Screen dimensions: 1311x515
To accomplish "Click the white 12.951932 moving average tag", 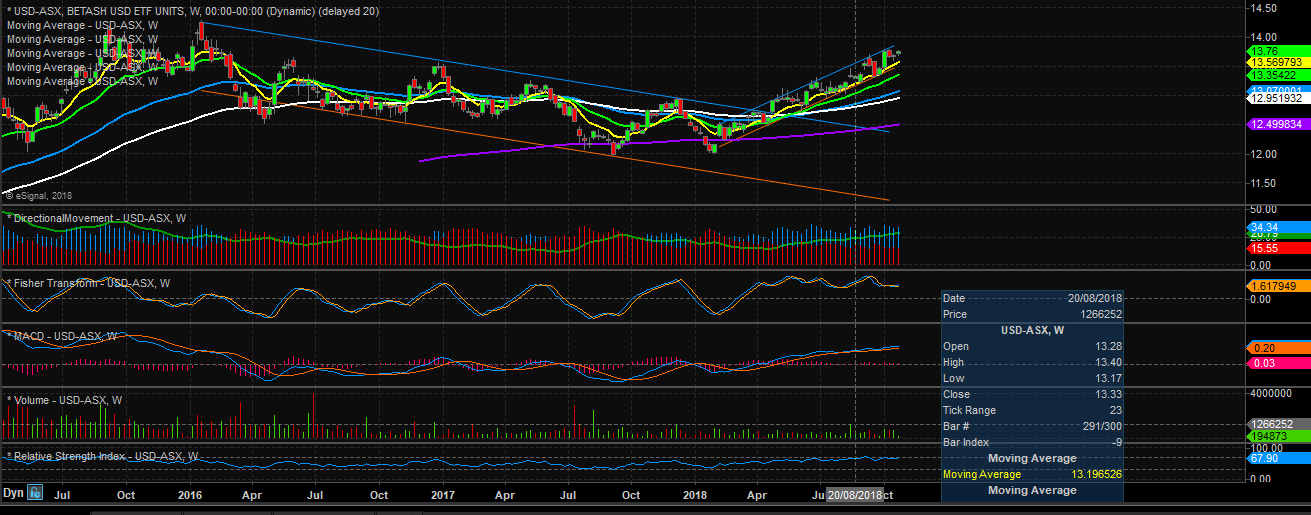I will [x=1278, y=98].
